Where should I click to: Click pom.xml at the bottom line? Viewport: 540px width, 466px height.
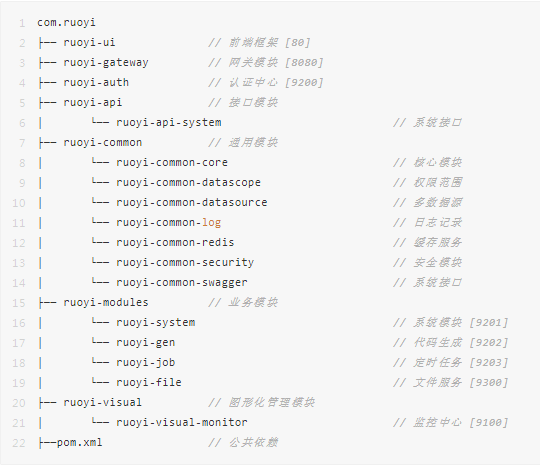click(x=80, y=442)
